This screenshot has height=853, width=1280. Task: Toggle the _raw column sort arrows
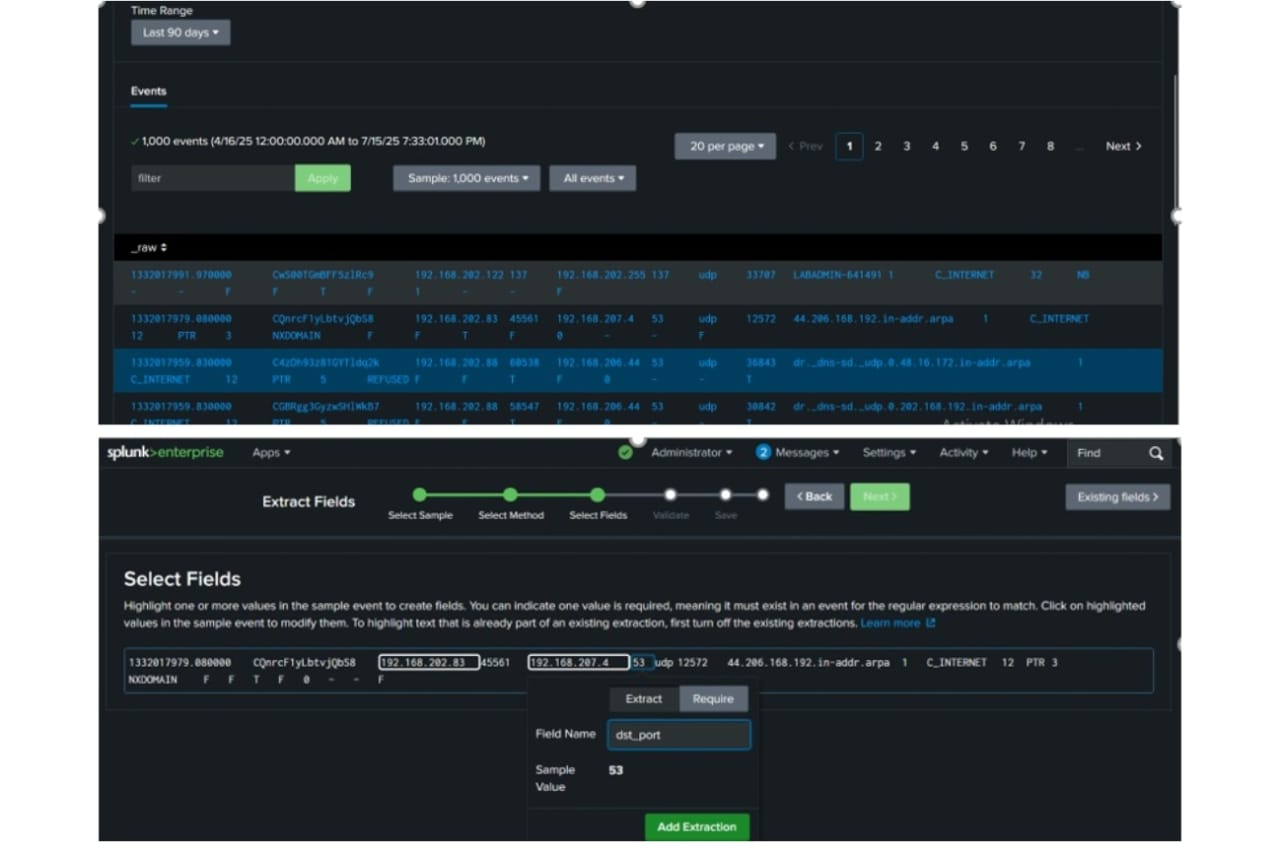coord(163,247)
